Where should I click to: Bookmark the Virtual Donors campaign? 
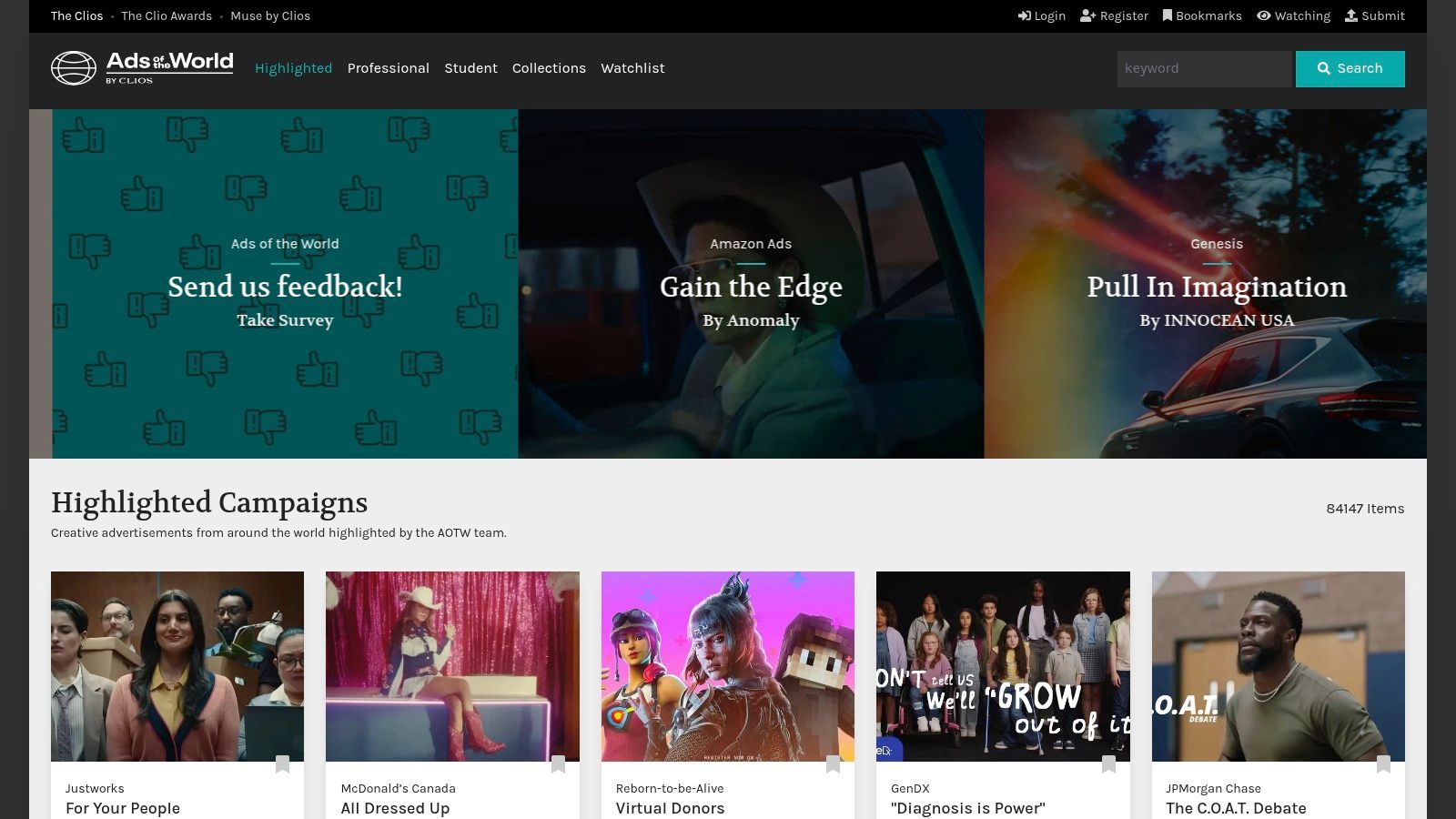click(833, 764)
